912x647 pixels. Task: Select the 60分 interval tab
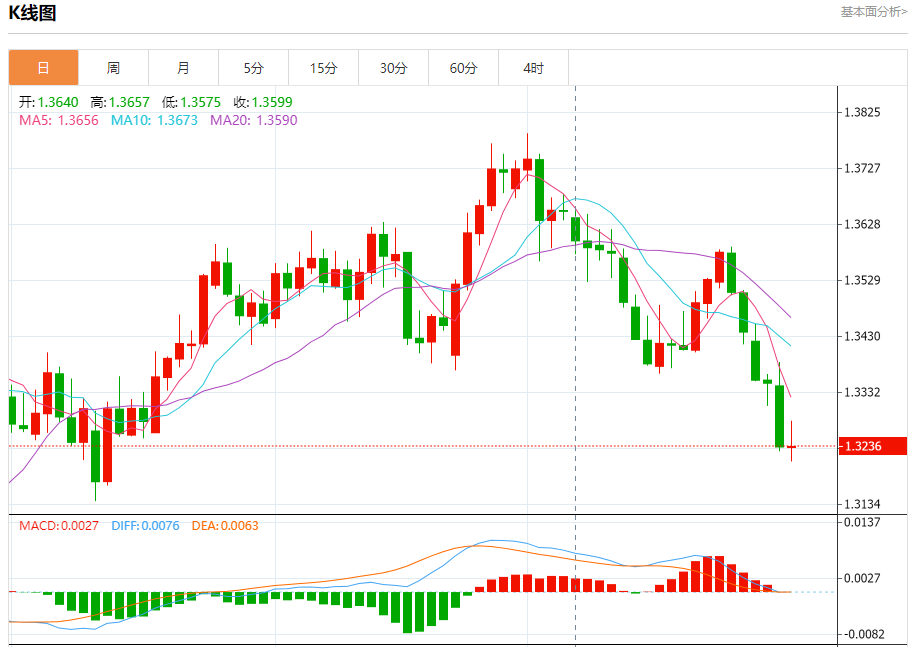(464, 67)
